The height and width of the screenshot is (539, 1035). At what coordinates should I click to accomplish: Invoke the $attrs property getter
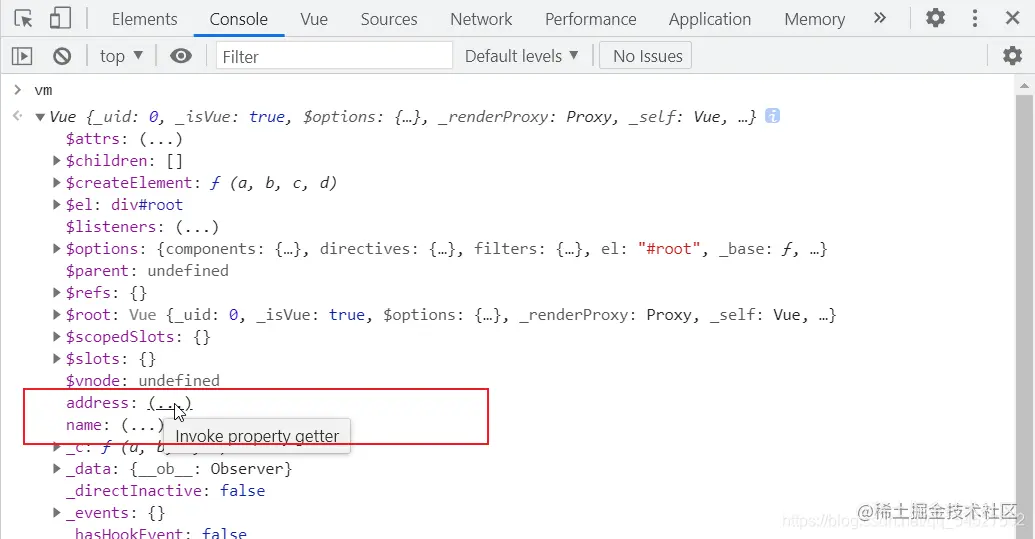(x=160, y=139)
